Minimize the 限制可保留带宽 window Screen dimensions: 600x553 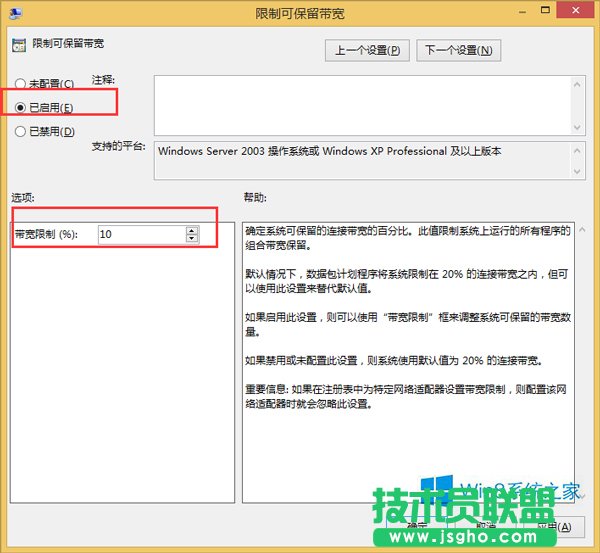coord(523,11)
